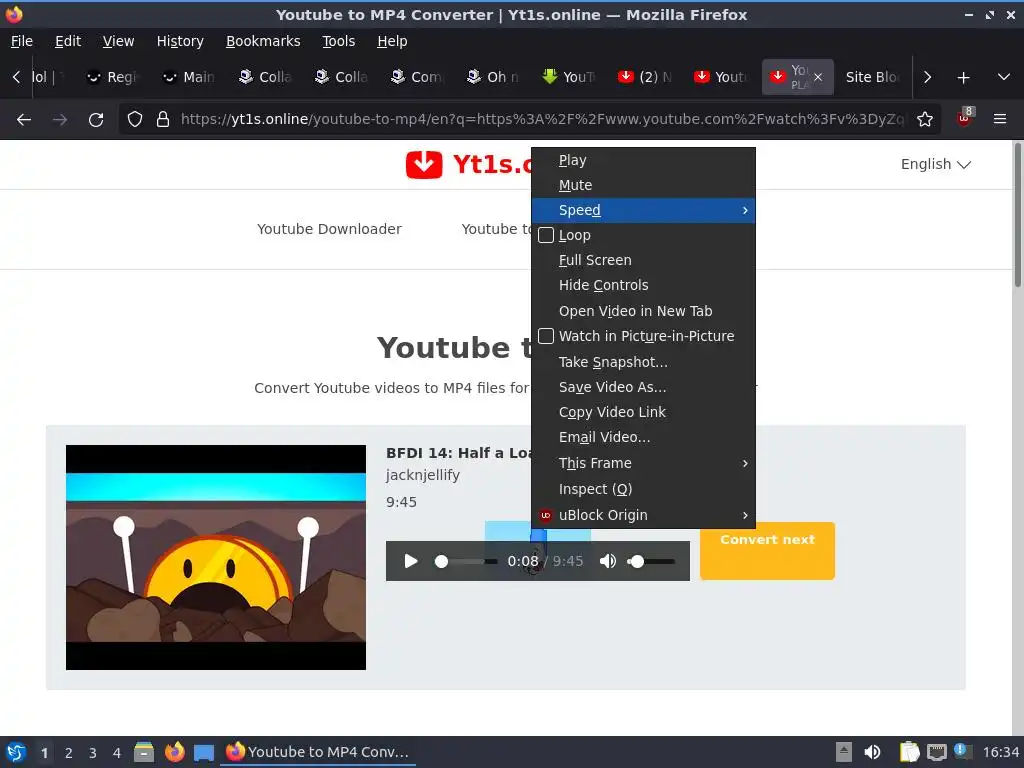Screen dimensions: 1024x768
Task: Switch to the (2) N tab
Action: click(x=645, y=77)
